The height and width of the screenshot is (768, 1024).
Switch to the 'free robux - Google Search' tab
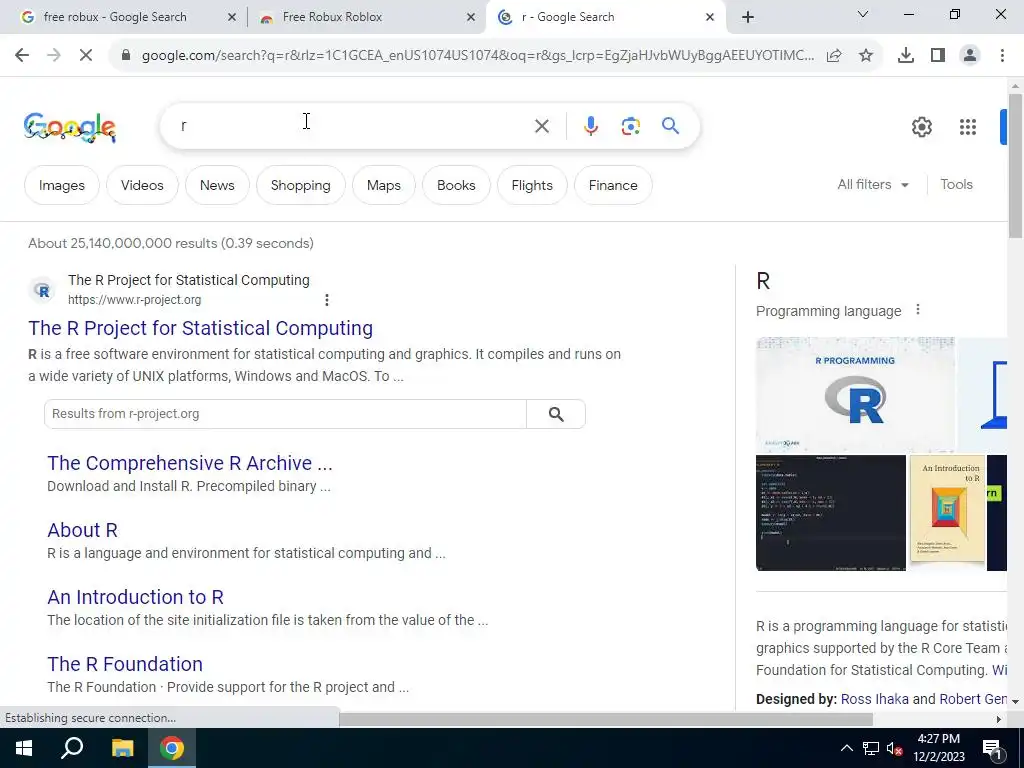[115, 17]
